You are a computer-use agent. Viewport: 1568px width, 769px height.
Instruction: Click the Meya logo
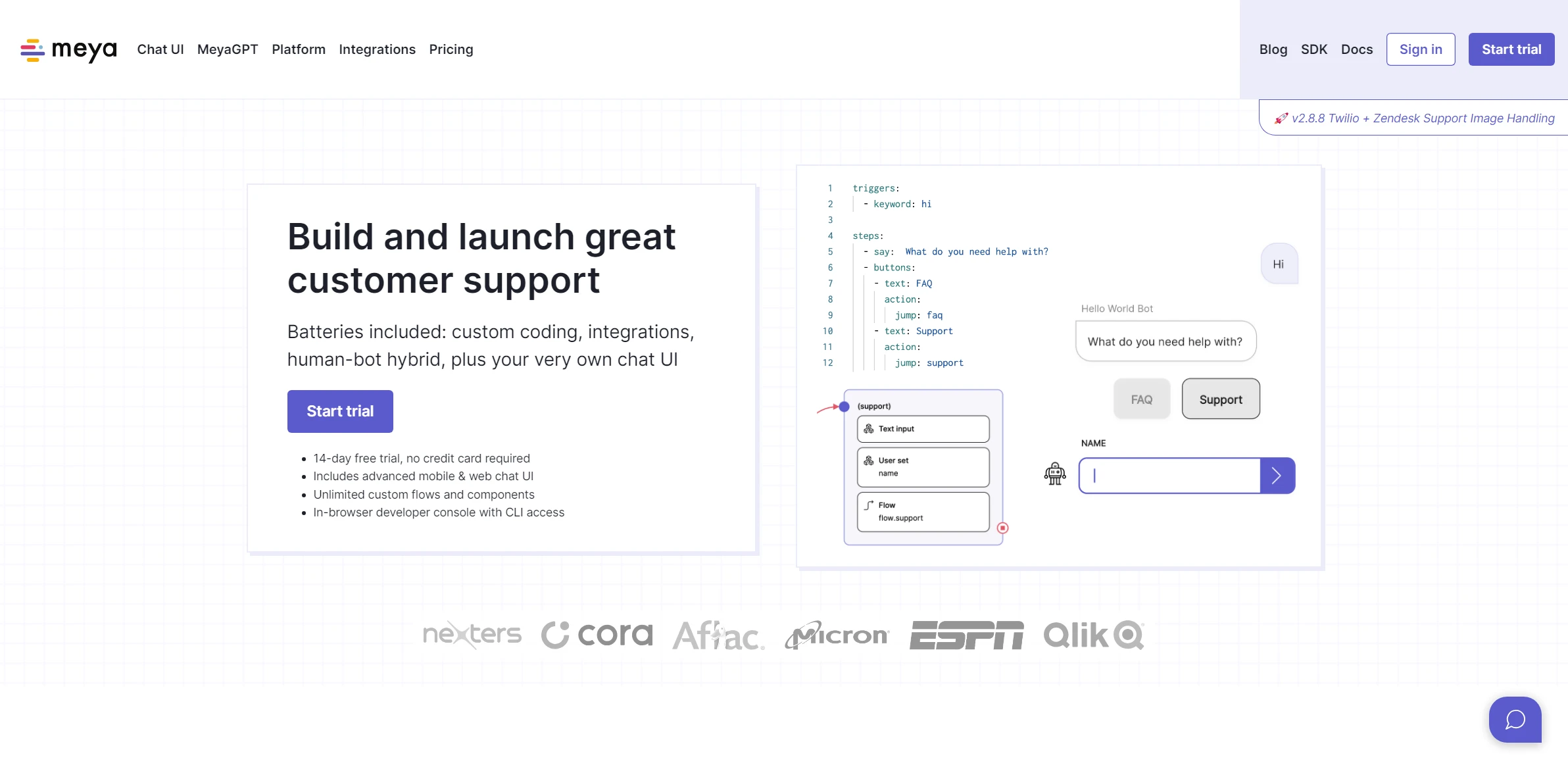[68, 49]
